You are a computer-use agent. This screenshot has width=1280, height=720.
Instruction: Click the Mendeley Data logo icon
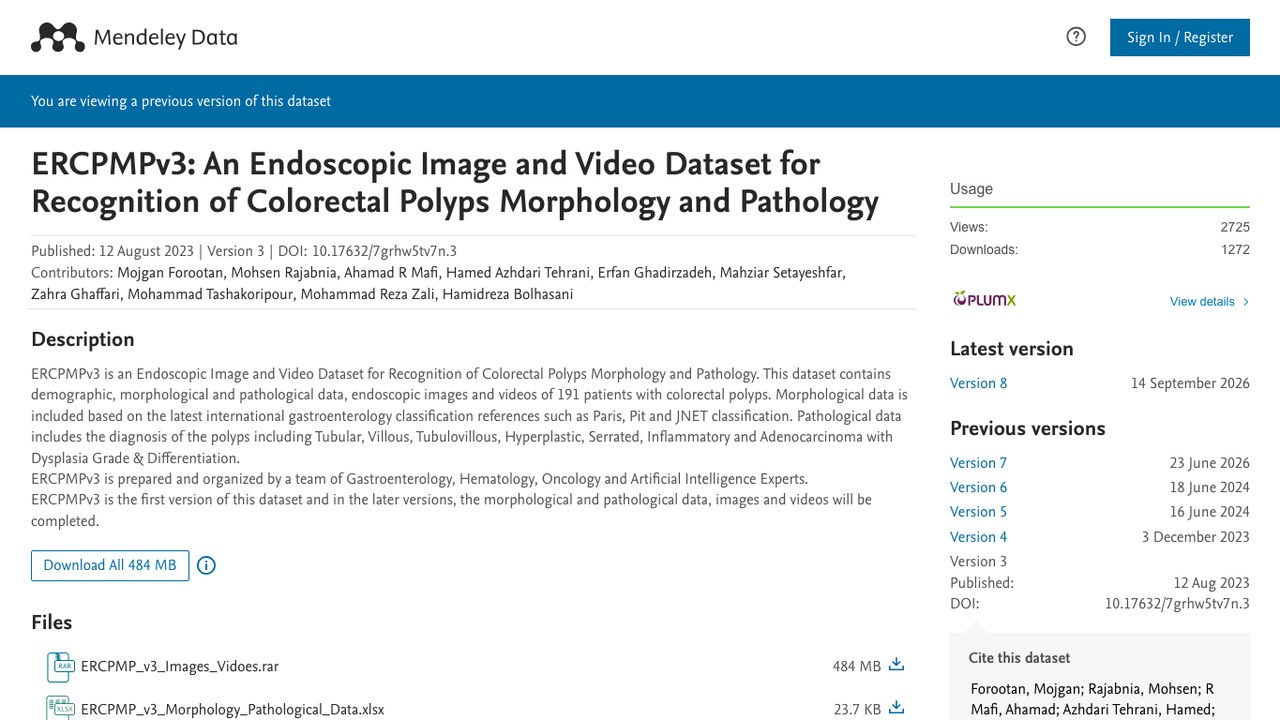click(58, 38)
